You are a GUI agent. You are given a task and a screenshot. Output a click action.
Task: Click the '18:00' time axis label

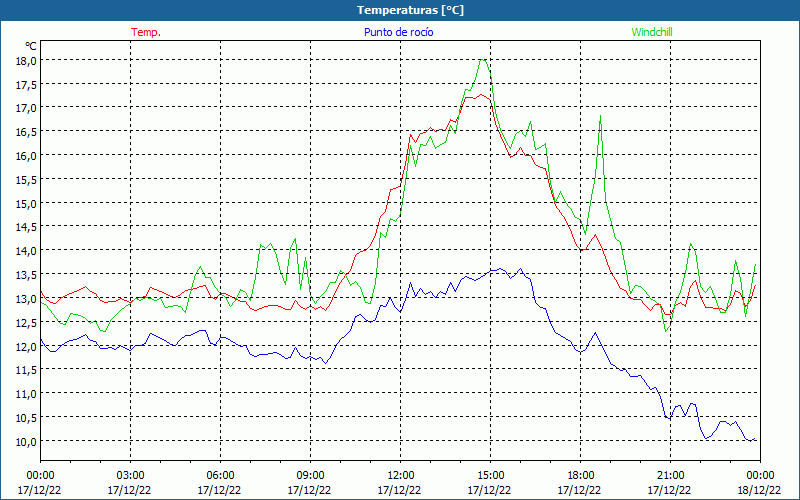tap(581, 476)
